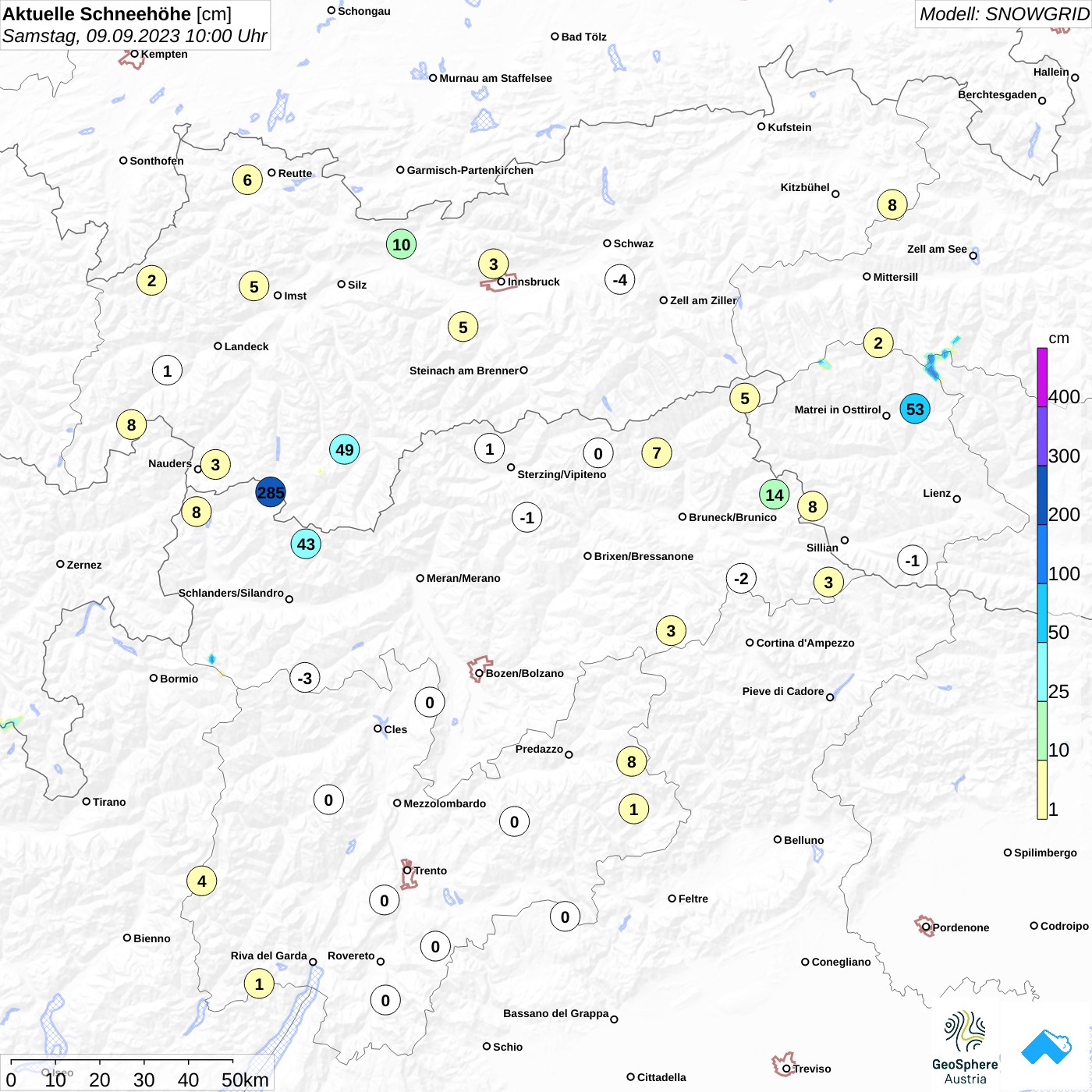Click the 7 cm station marker
The image size is (1092, 1092).
pos(657,452)
